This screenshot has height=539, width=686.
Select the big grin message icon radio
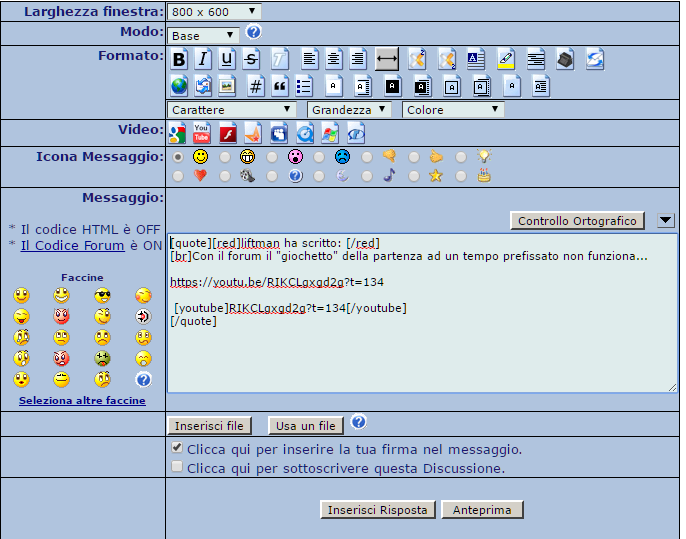click(x=225, y=157)
